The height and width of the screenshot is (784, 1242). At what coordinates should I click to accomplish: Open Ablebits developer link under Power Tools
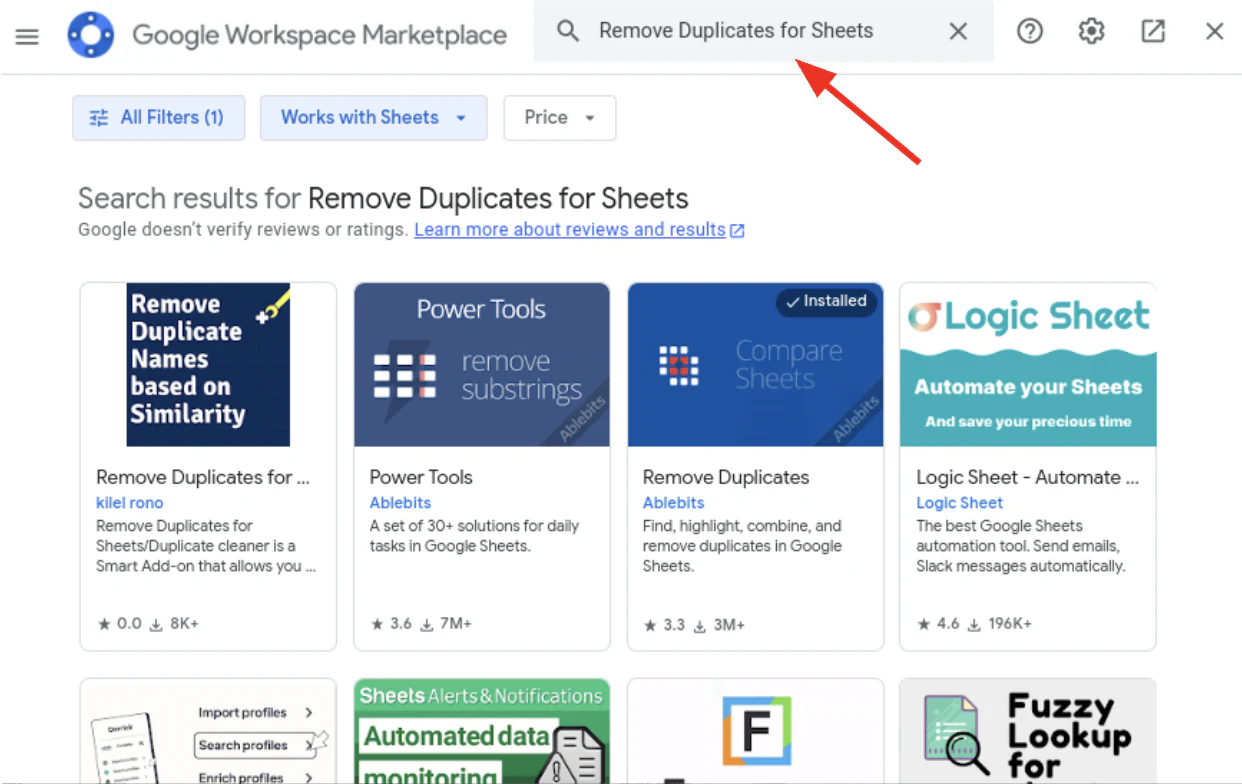click(x=400, y=503)
